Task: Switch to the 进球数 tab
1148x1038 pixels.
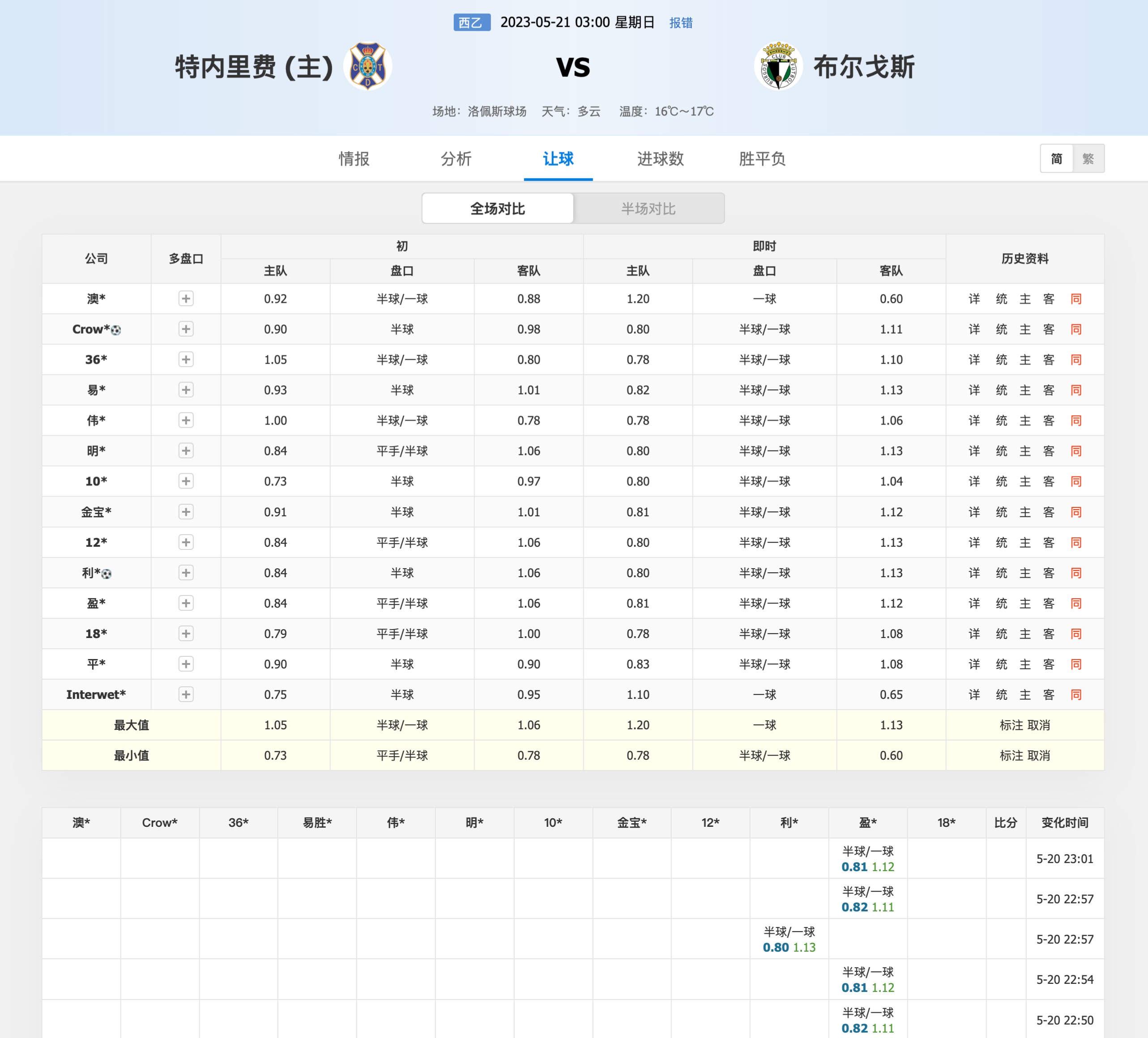Action: [660, 158]
